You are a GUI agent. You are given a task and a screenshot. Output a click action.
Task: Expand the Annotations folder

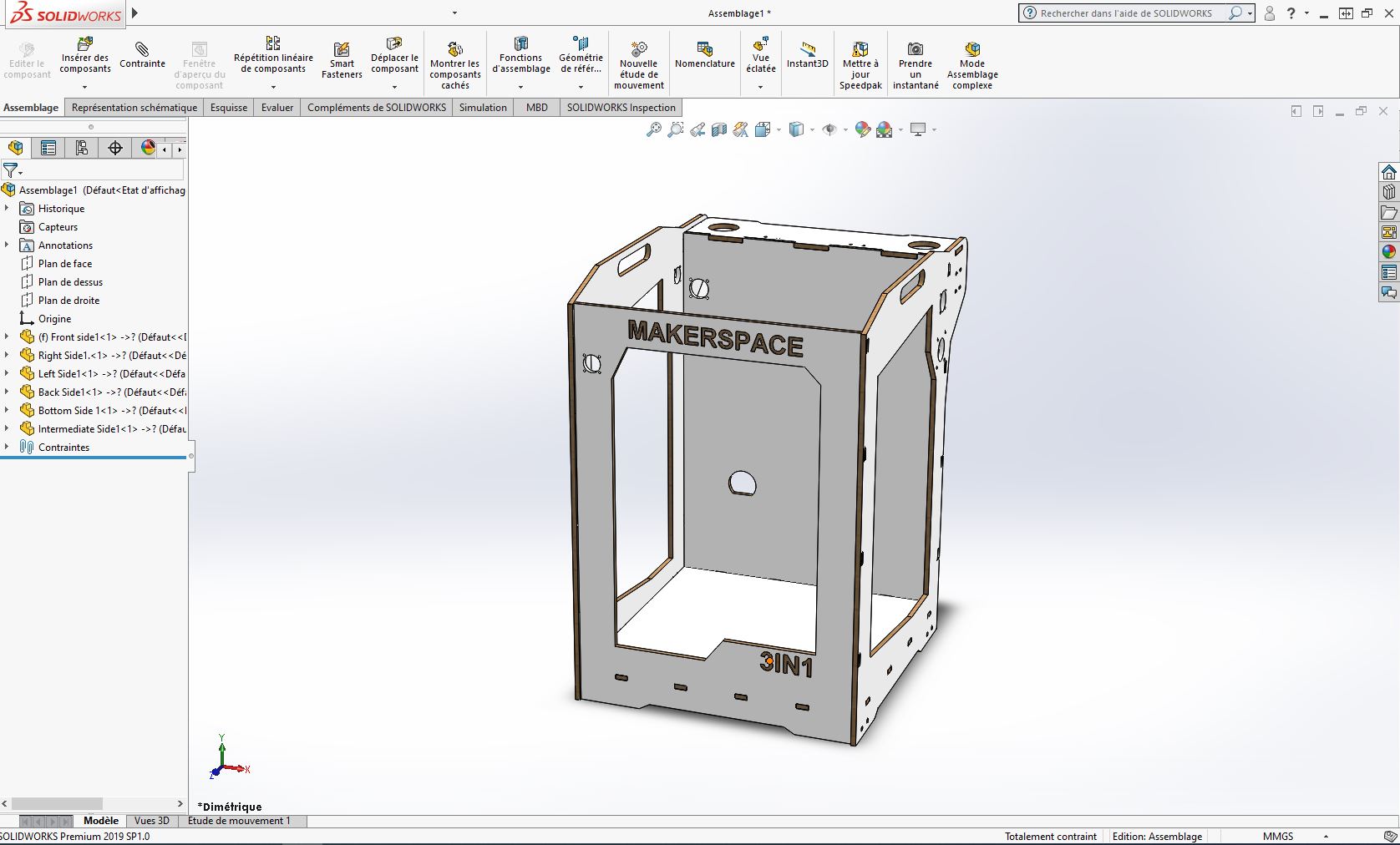click(x=7, y=245)
